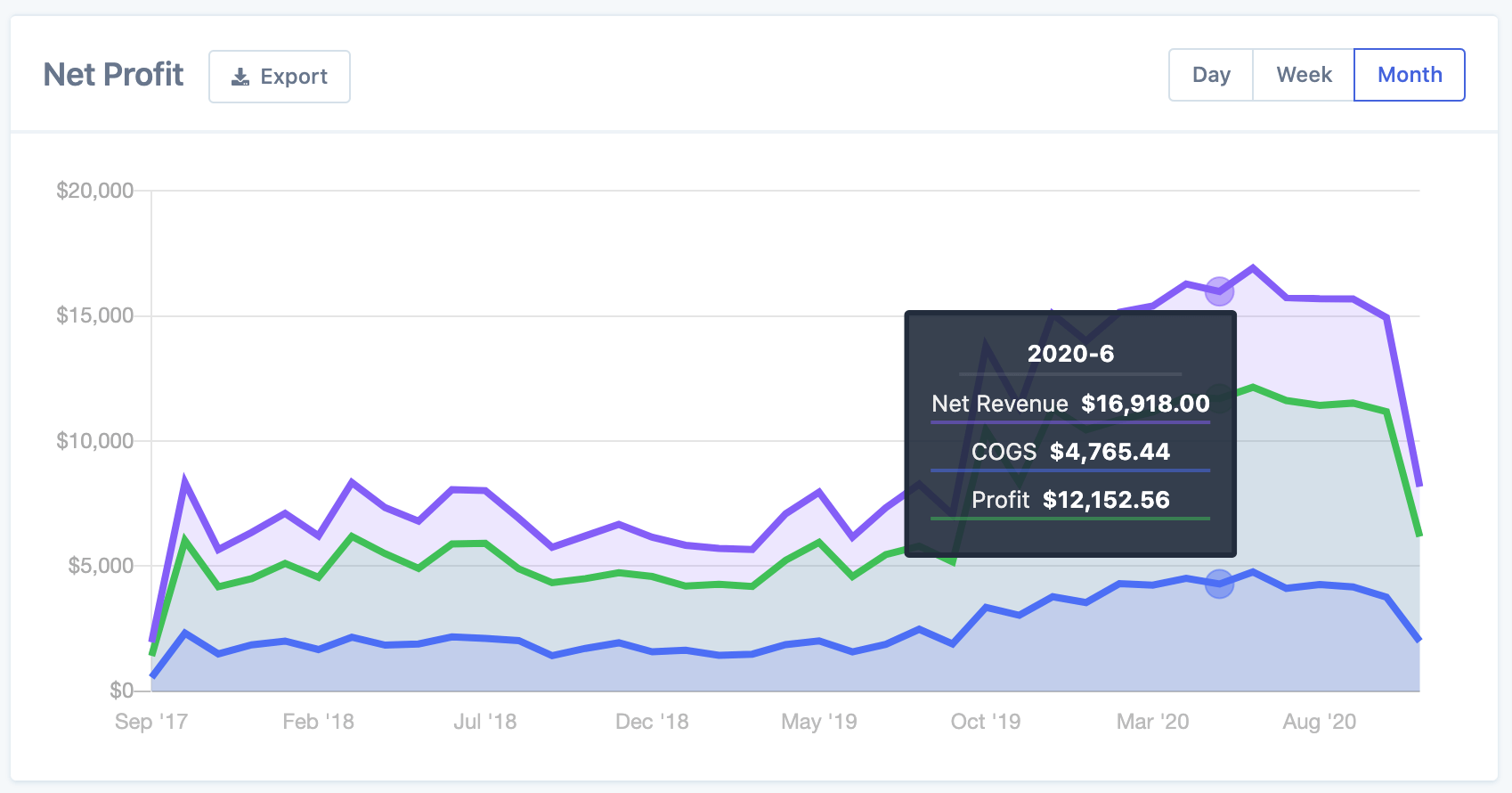Click Profit $12,152.56 row in tooltip
This screenshot has width=1512, height=793.
click(1070, 500)
